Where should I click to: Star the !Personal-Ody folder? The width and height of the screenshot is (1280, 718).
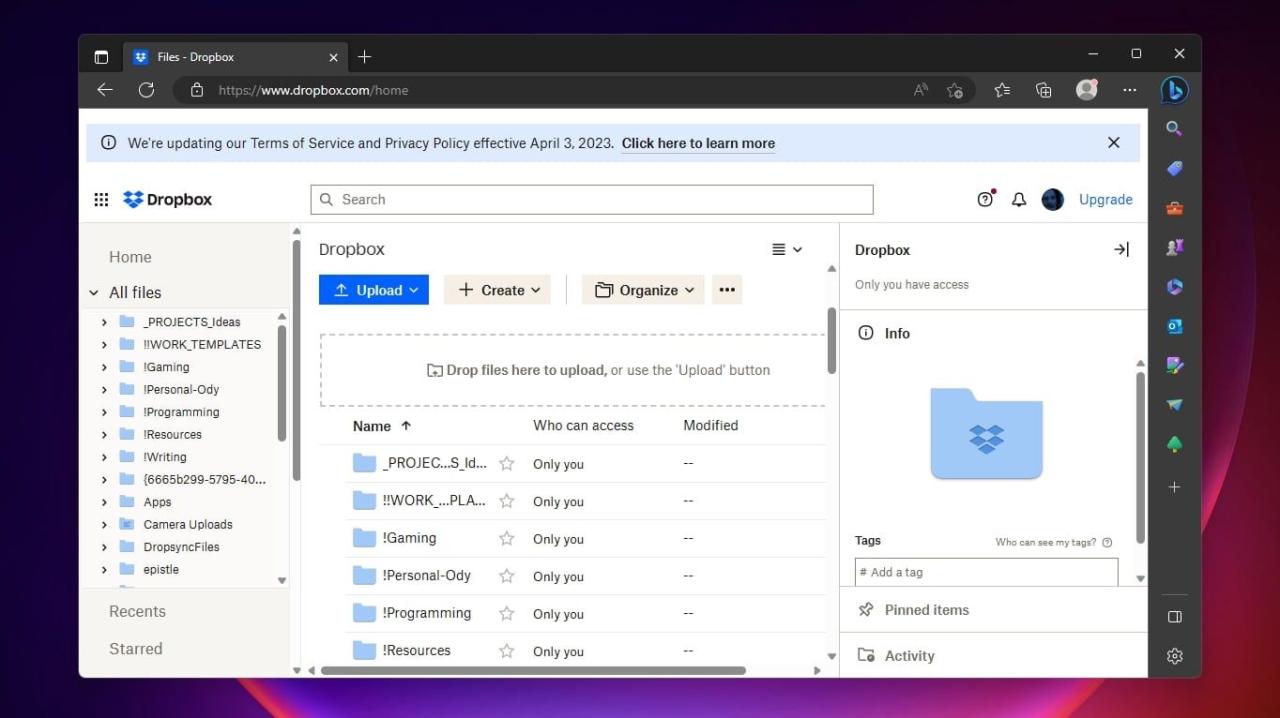[x=506, y=576]
